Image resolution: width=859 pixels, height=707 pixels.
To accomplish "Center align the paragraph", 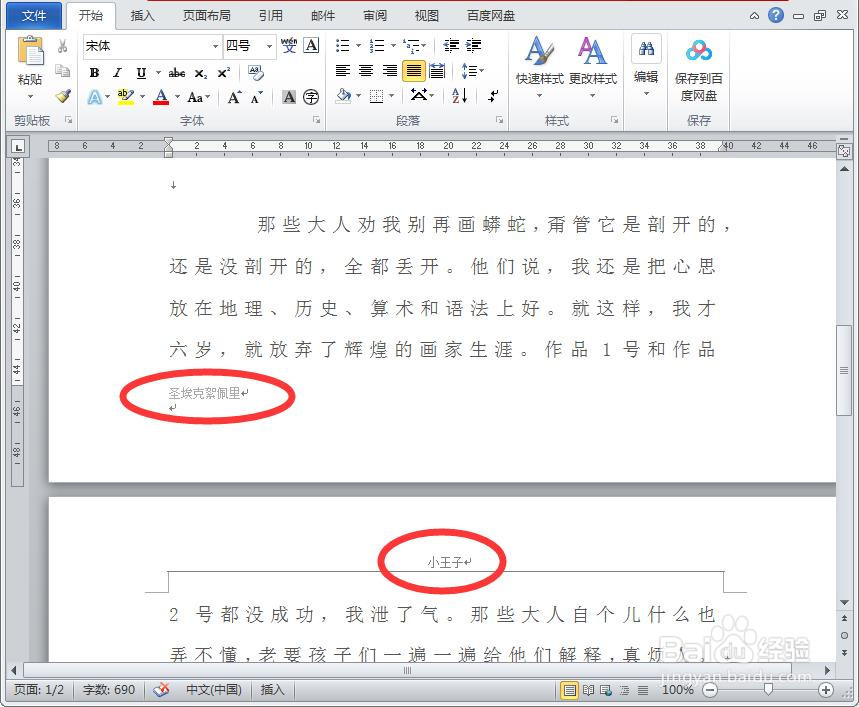I will 366,71.
